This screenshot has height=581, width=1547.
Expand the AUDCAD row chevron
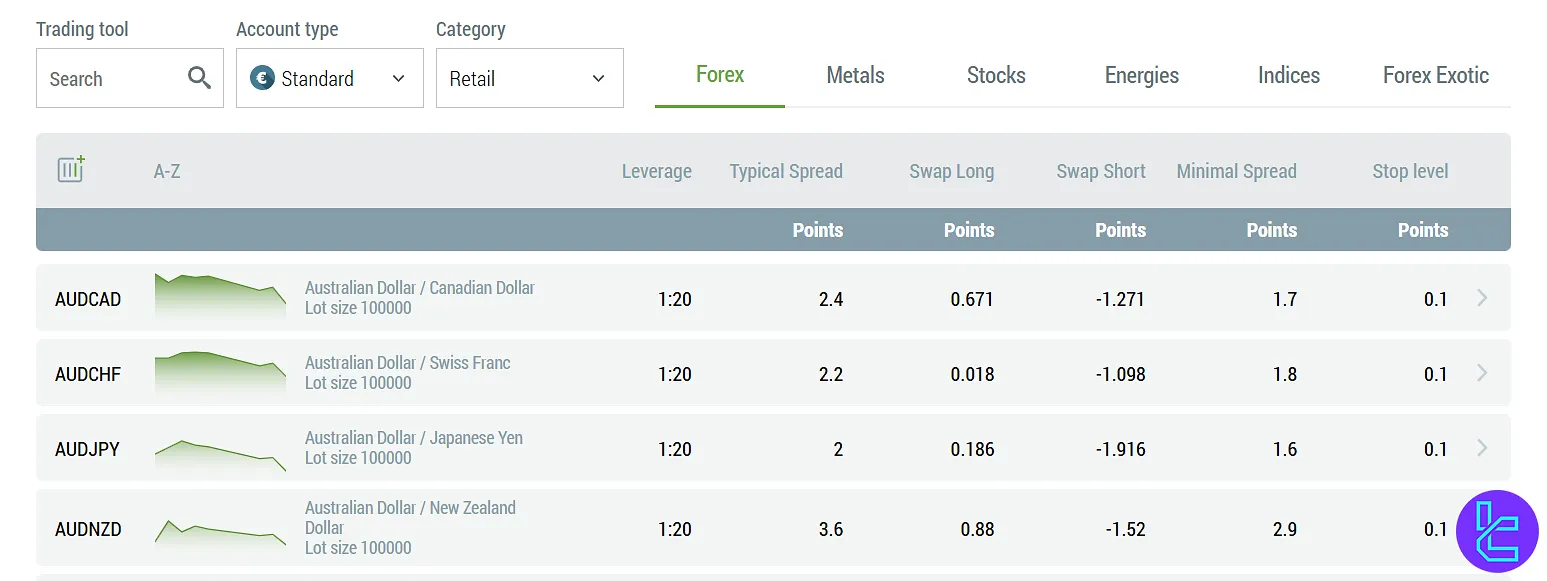[x=1483, y=297]
